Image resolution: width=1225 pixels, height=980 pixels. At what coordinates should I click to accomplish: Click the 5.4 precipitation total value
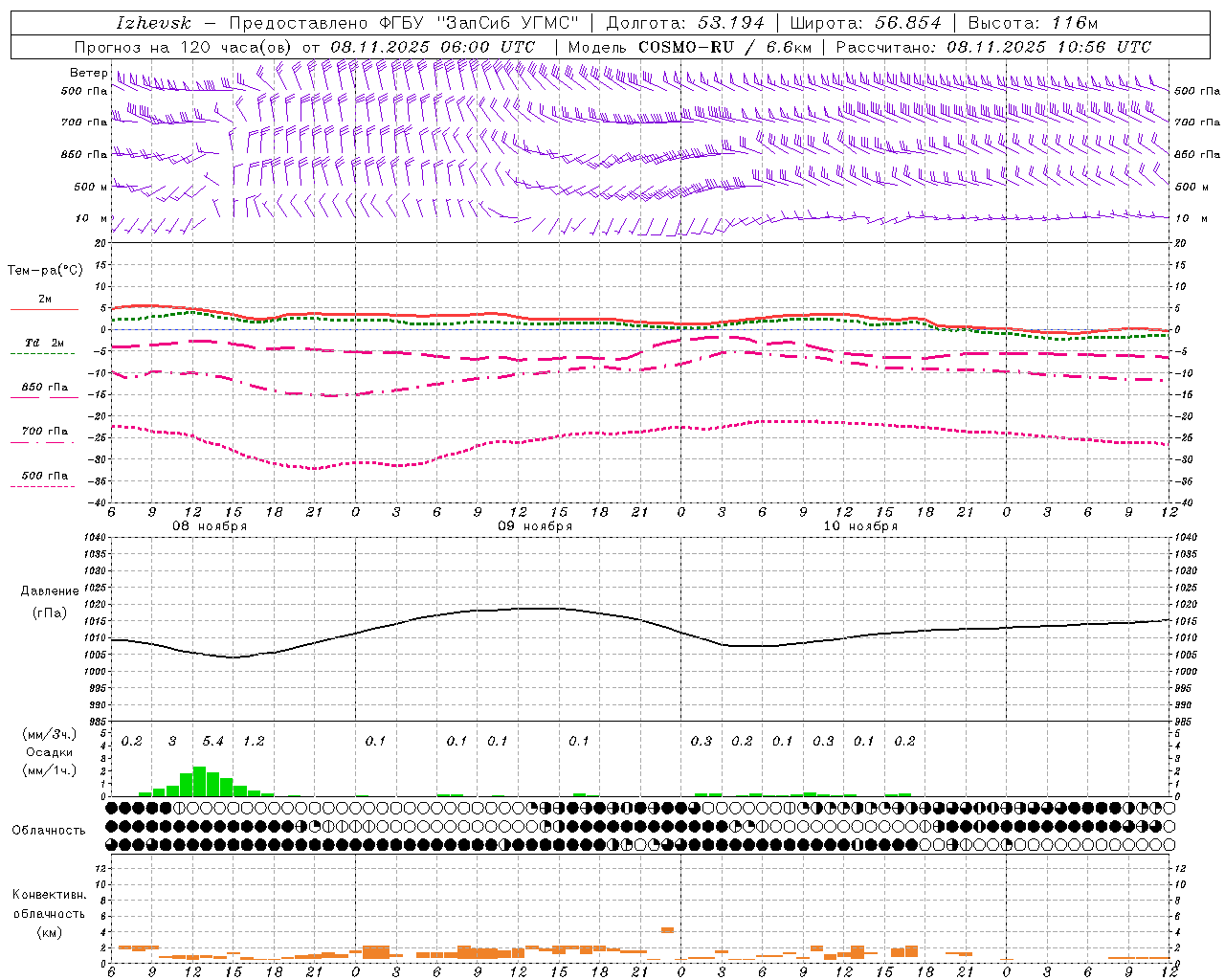pyautogui.click(x=212, y=742)
